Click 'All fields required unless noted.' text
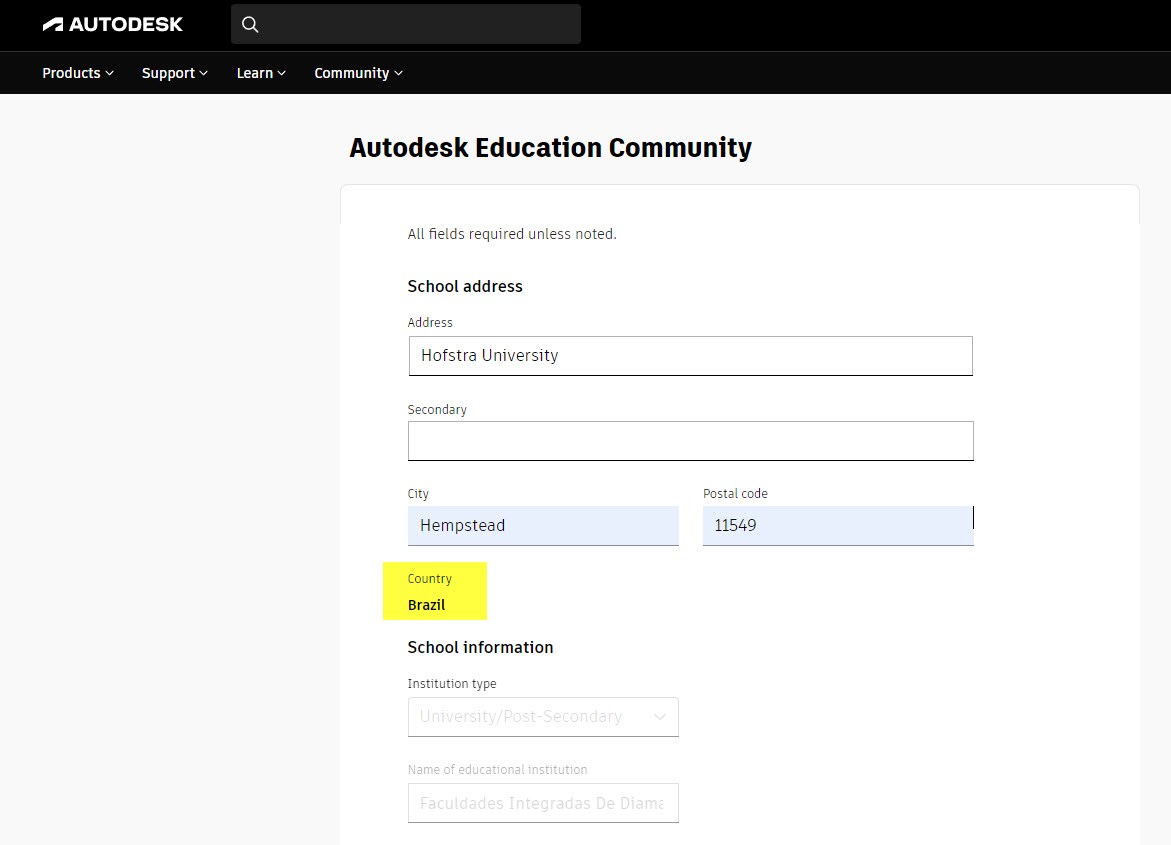This screenshot has height=845, width=1171. (512, 234)
